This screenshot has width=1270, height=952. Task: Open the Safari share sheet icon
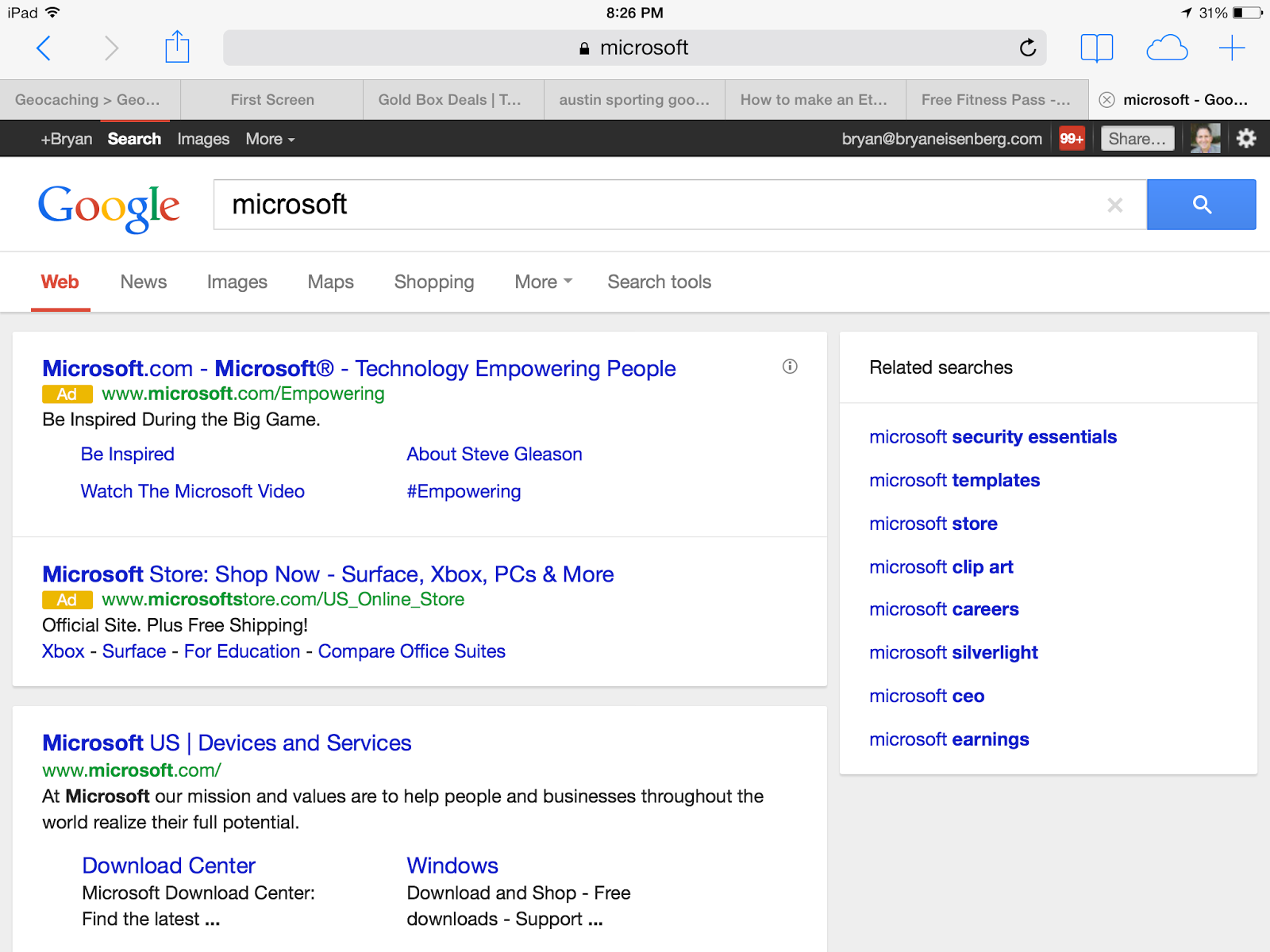coord(177,48)
